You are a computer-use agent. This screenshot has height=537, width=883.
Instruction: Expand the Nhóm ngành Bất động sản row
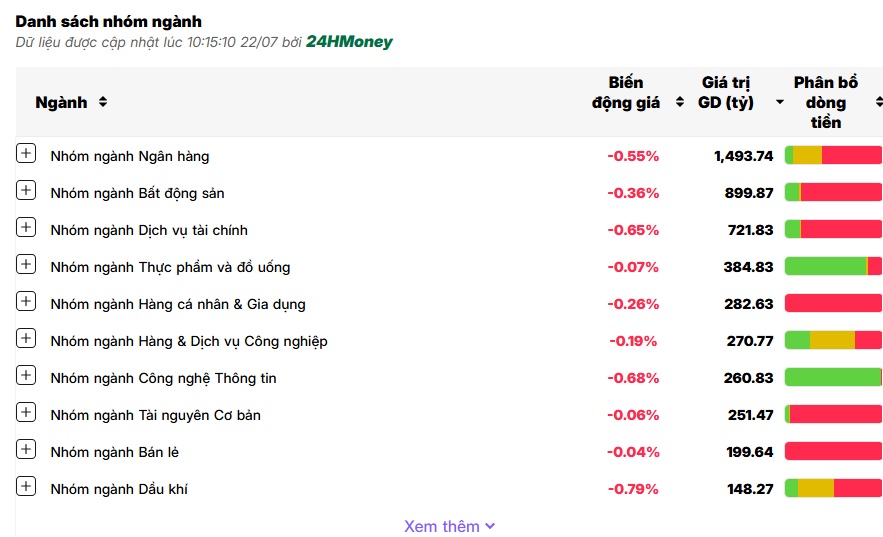click(x=26, y=190)
